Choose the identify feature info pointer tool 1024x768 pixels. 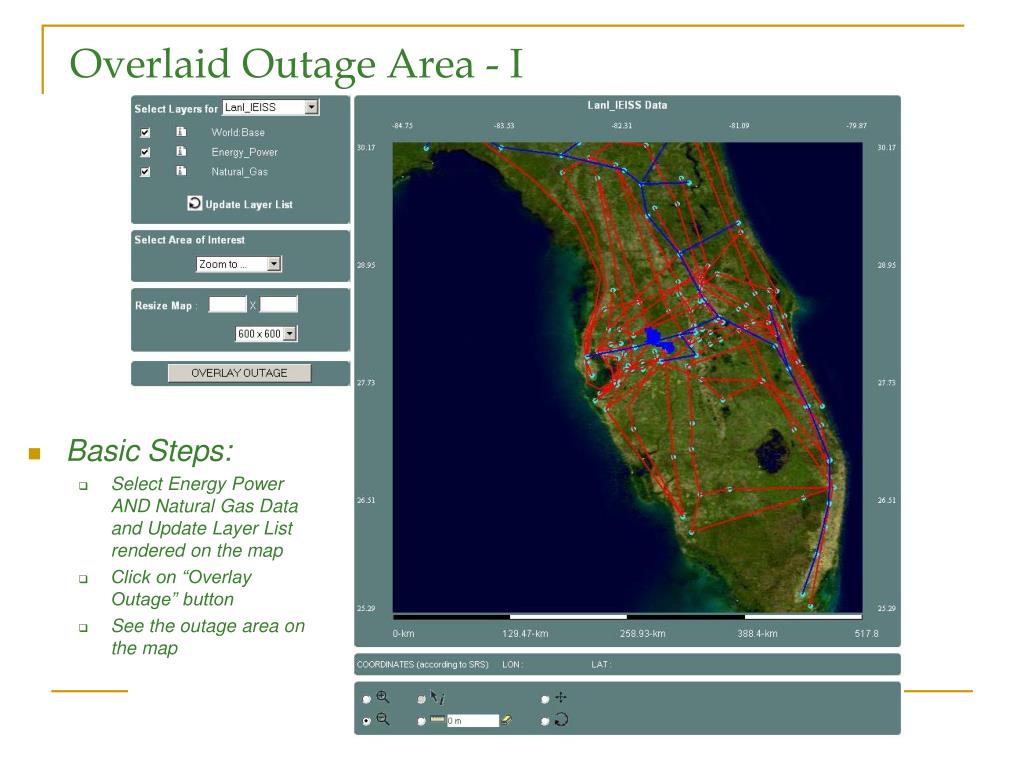[x=437, y=698]
